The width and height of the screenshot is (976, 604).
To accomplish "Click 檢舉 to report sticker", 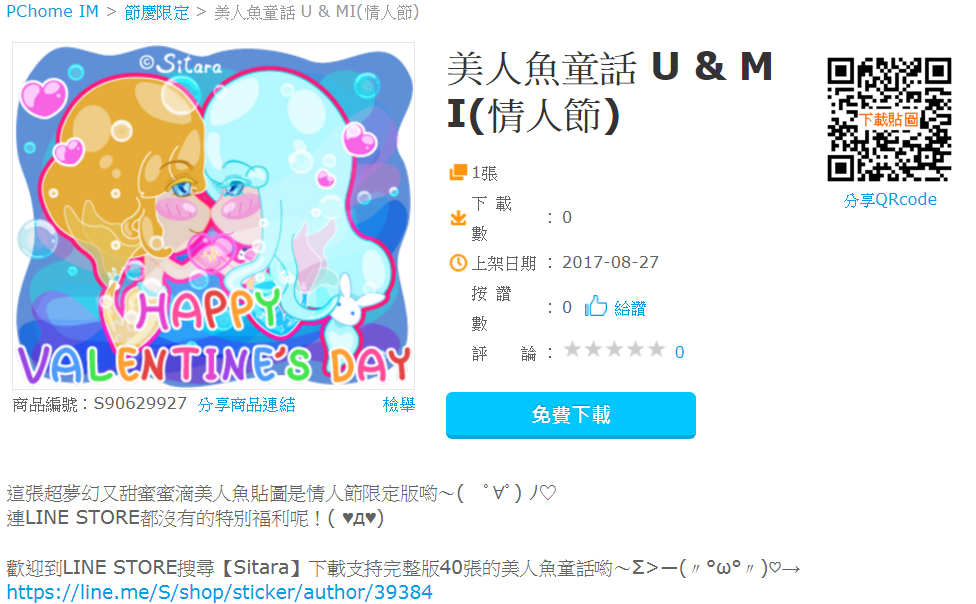I will tap(399, 405).
